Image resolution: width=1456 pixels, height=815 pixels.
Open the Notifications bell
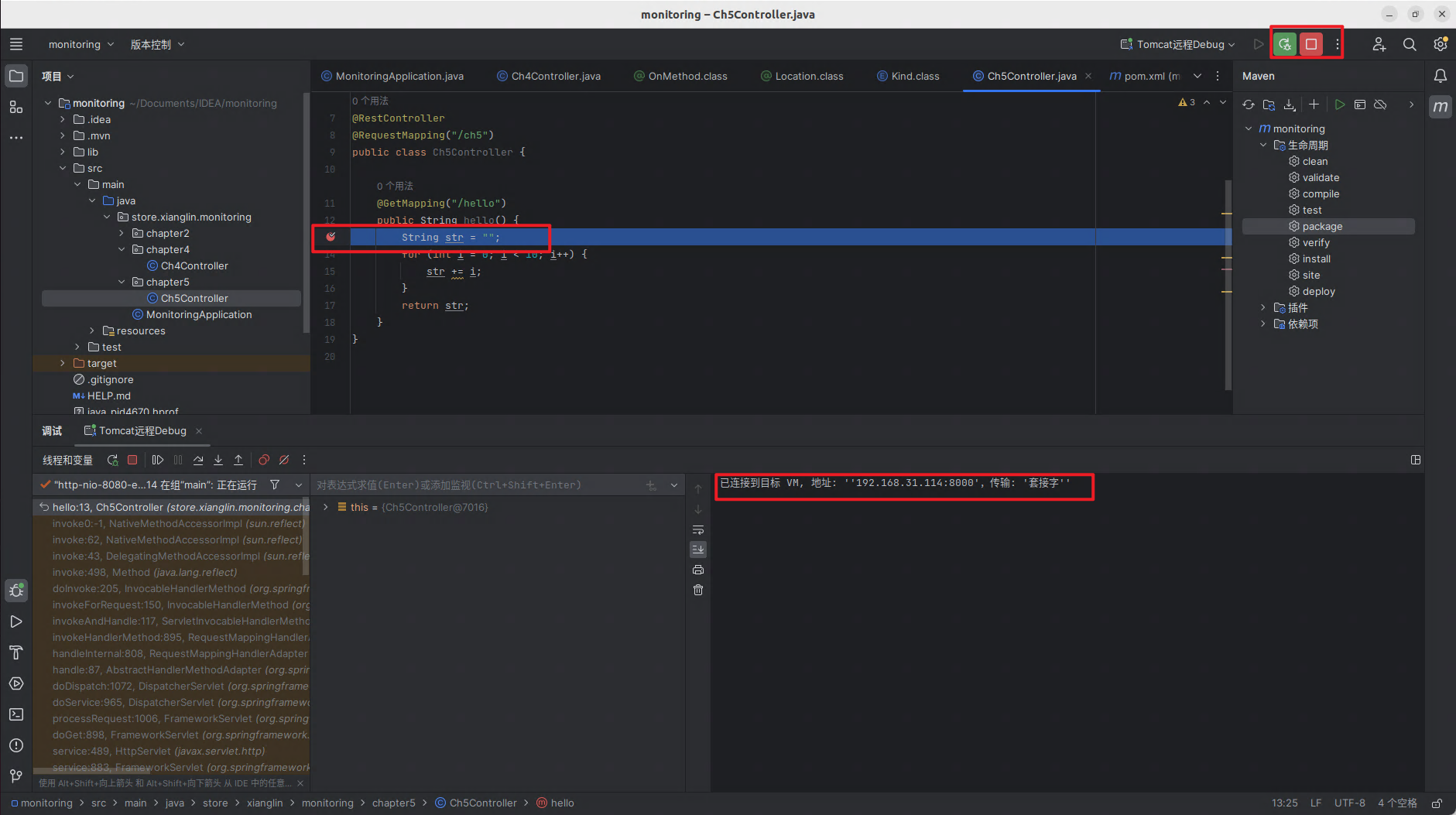coord(1440,76)
